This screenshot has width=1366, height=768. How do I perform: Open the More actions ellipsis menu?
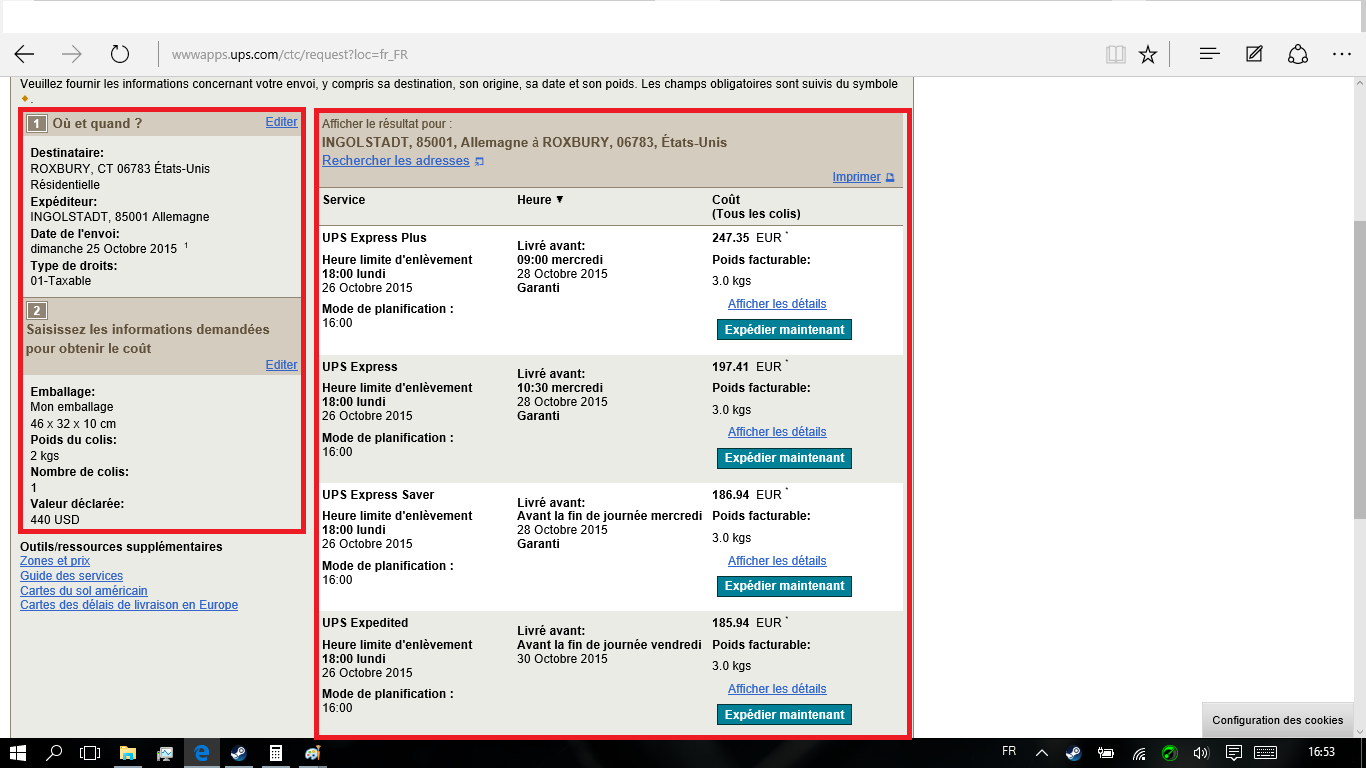point(1341,54)
